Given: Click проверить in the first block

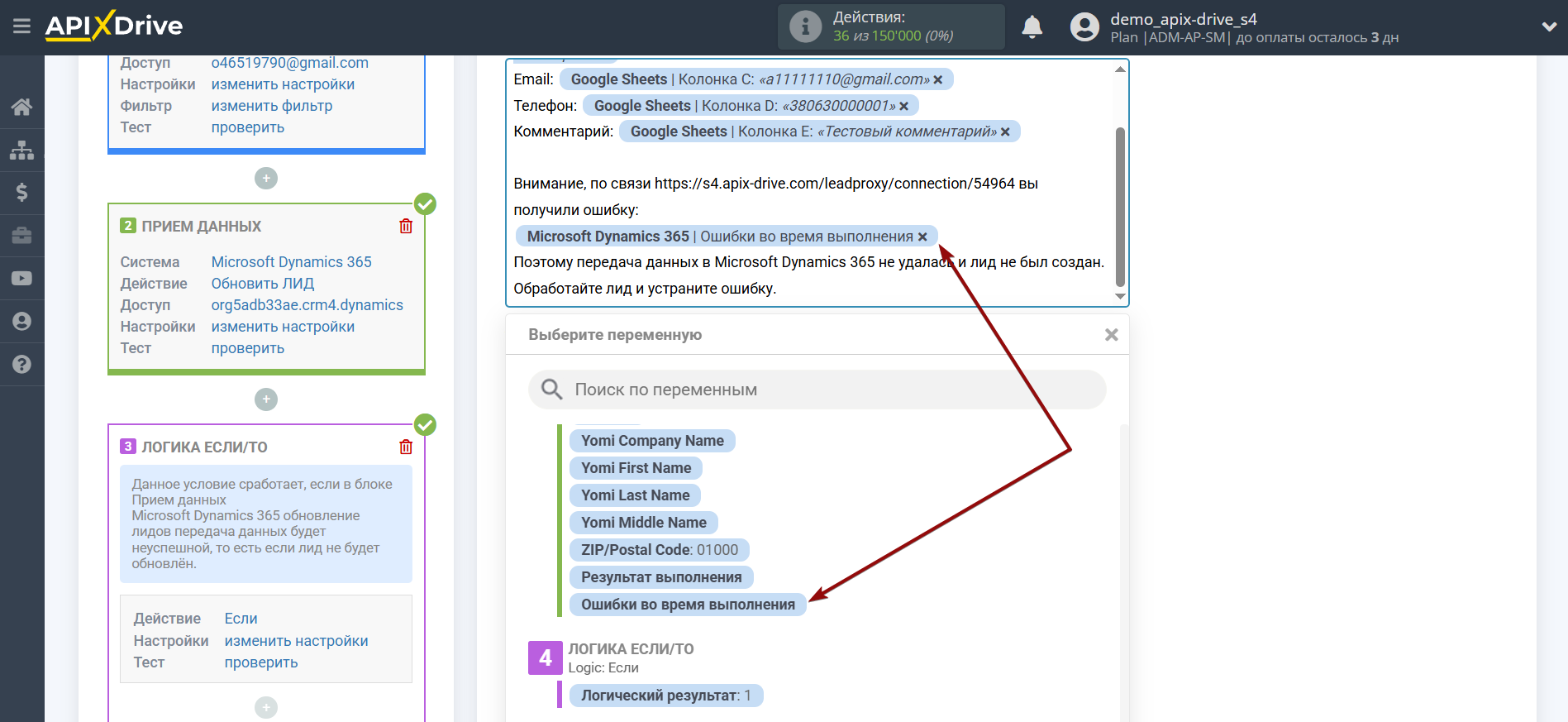Looking at the screenshot, I should point(247,127).
